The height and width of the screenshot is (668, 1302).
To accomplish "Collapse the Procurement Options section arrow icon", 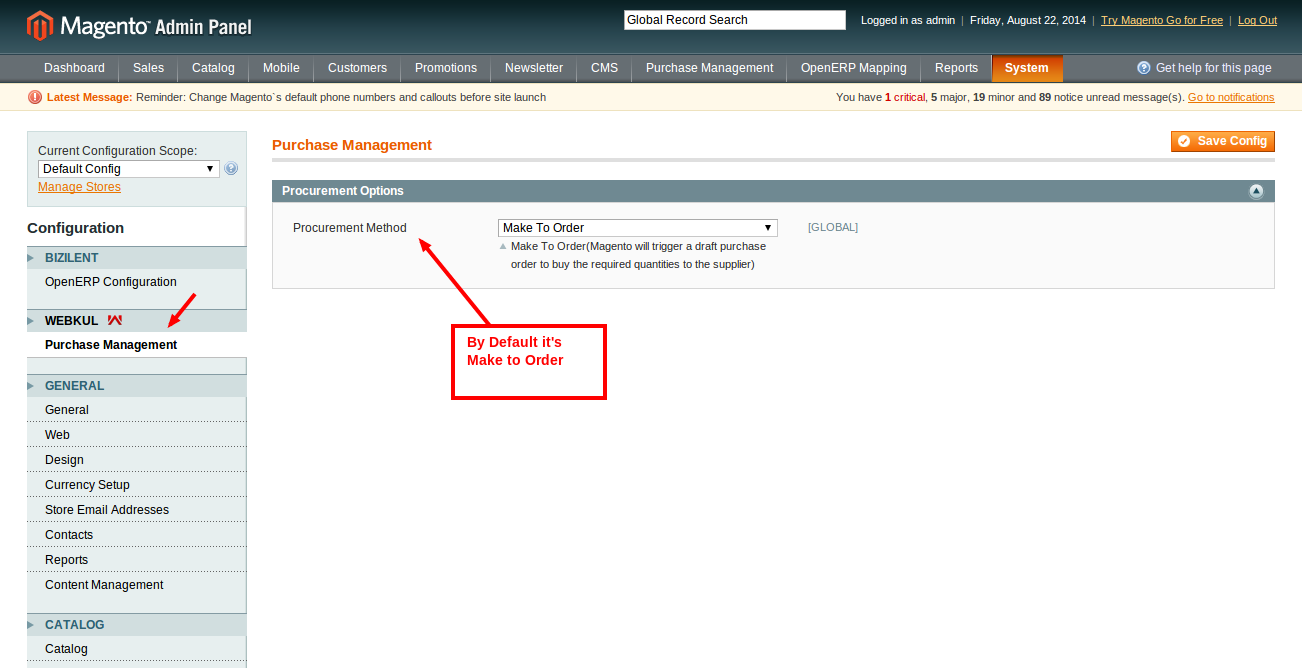I will 1256,191.
